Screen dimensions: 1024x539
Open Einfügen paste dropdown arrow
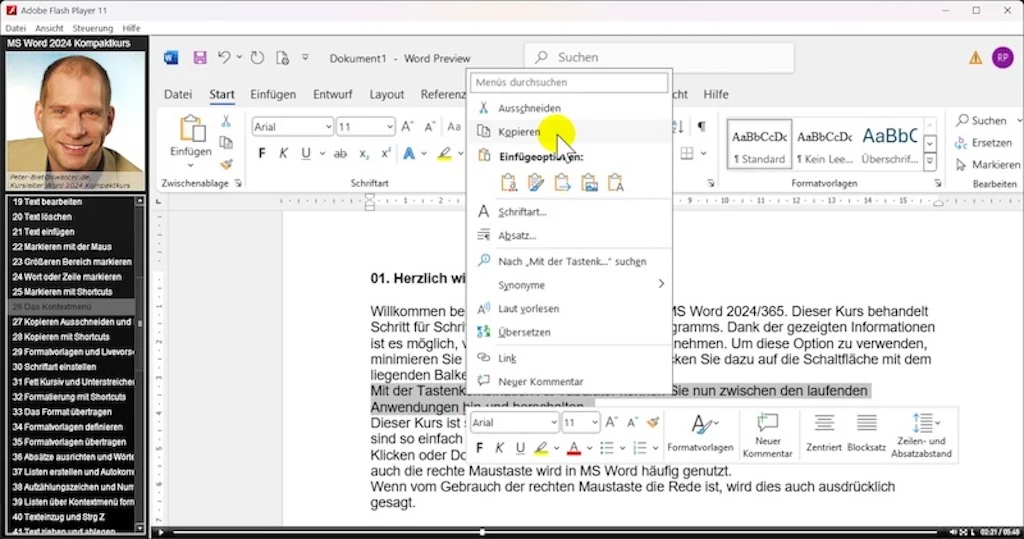pyautogui.click(x=191, y=166)
